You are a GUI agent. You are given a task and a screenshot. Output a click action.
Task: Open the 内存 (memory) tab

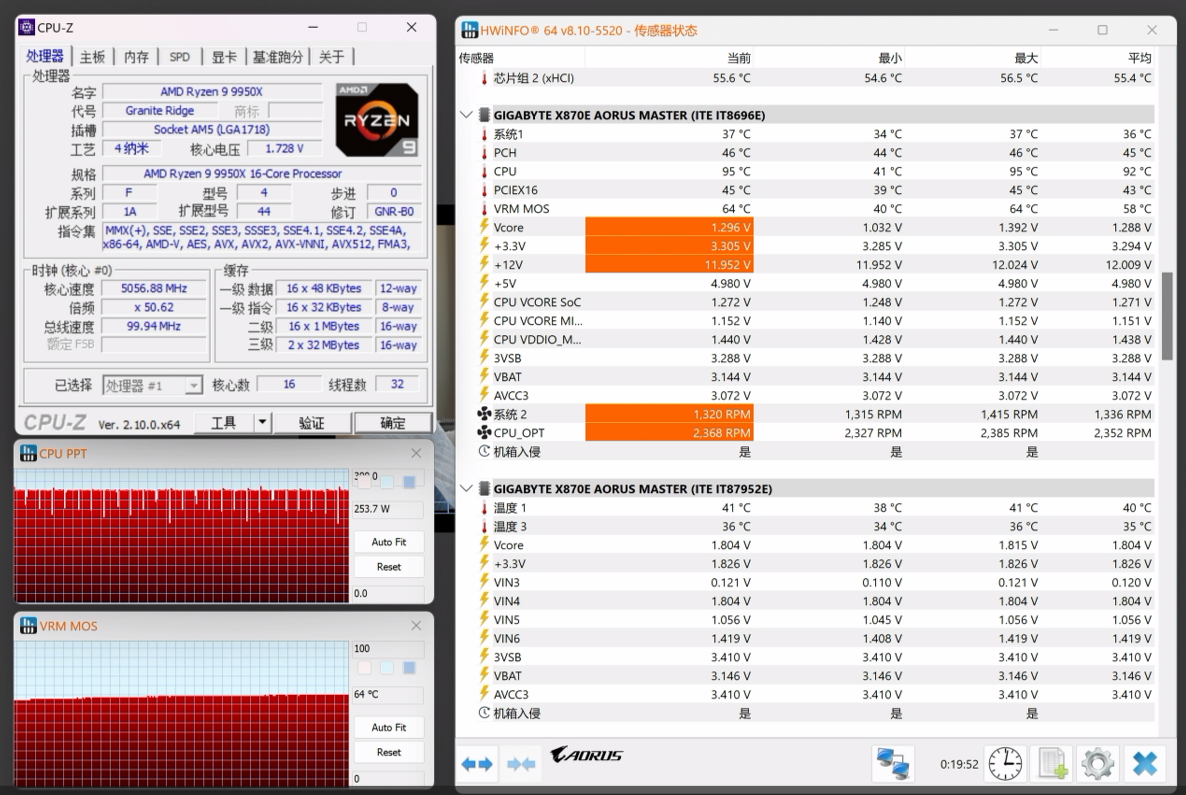click(136, 57)
